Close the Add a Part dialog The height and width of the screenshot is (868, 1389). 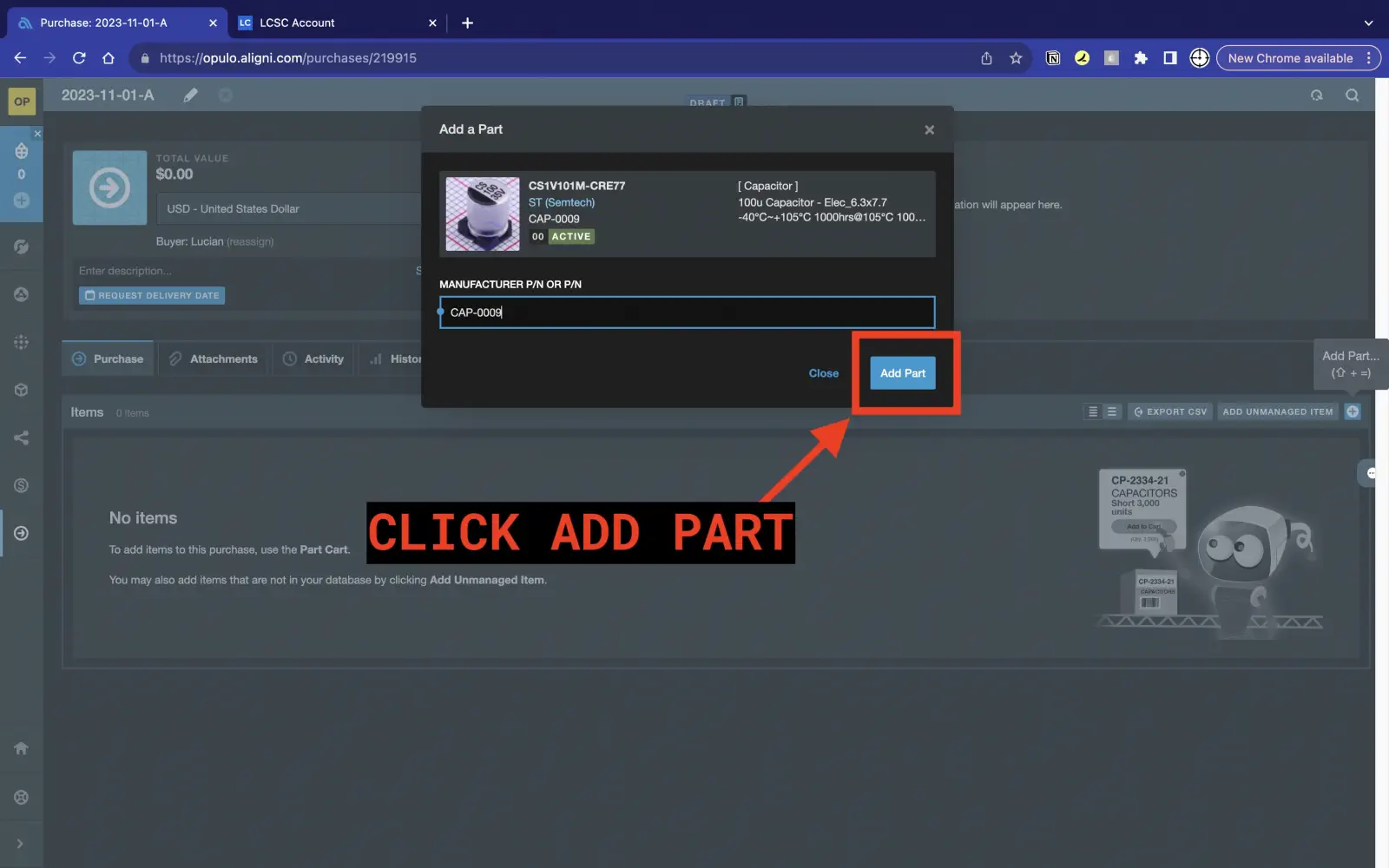(x=929, y=130)
